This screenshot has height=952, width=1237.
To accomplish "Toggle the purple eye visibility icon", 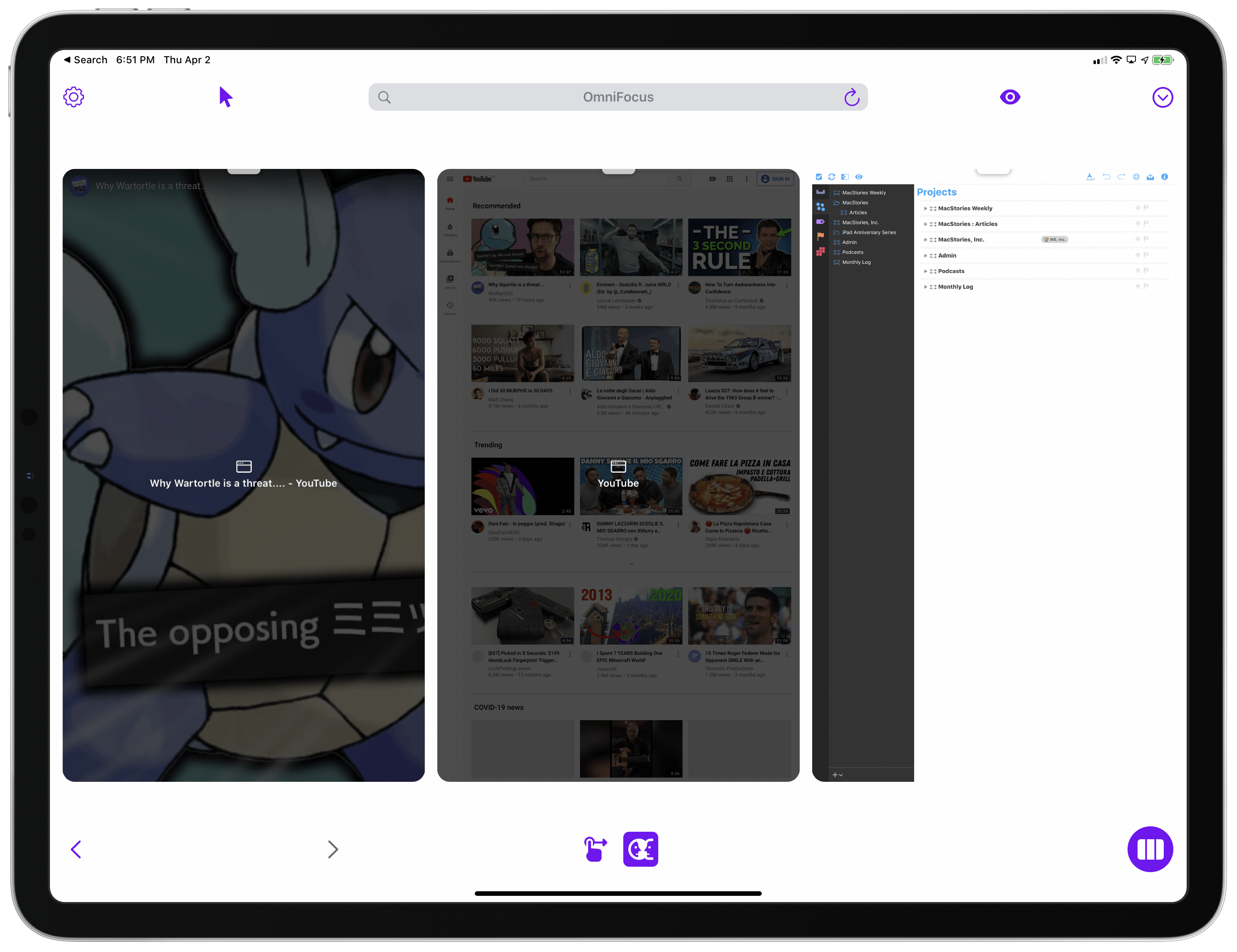I will (1009, 97).
